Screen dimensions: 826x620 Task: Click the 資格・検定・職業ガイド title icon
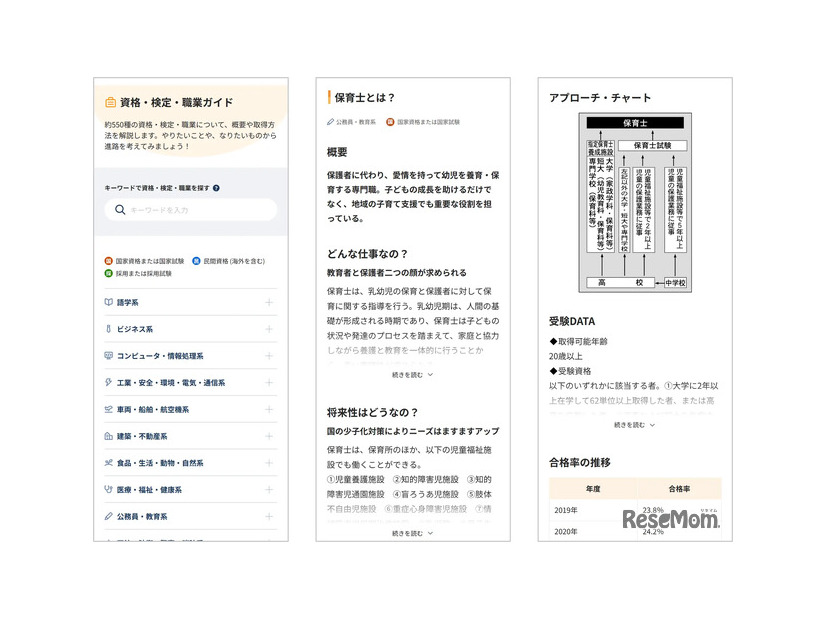click(x=110, y=102)
